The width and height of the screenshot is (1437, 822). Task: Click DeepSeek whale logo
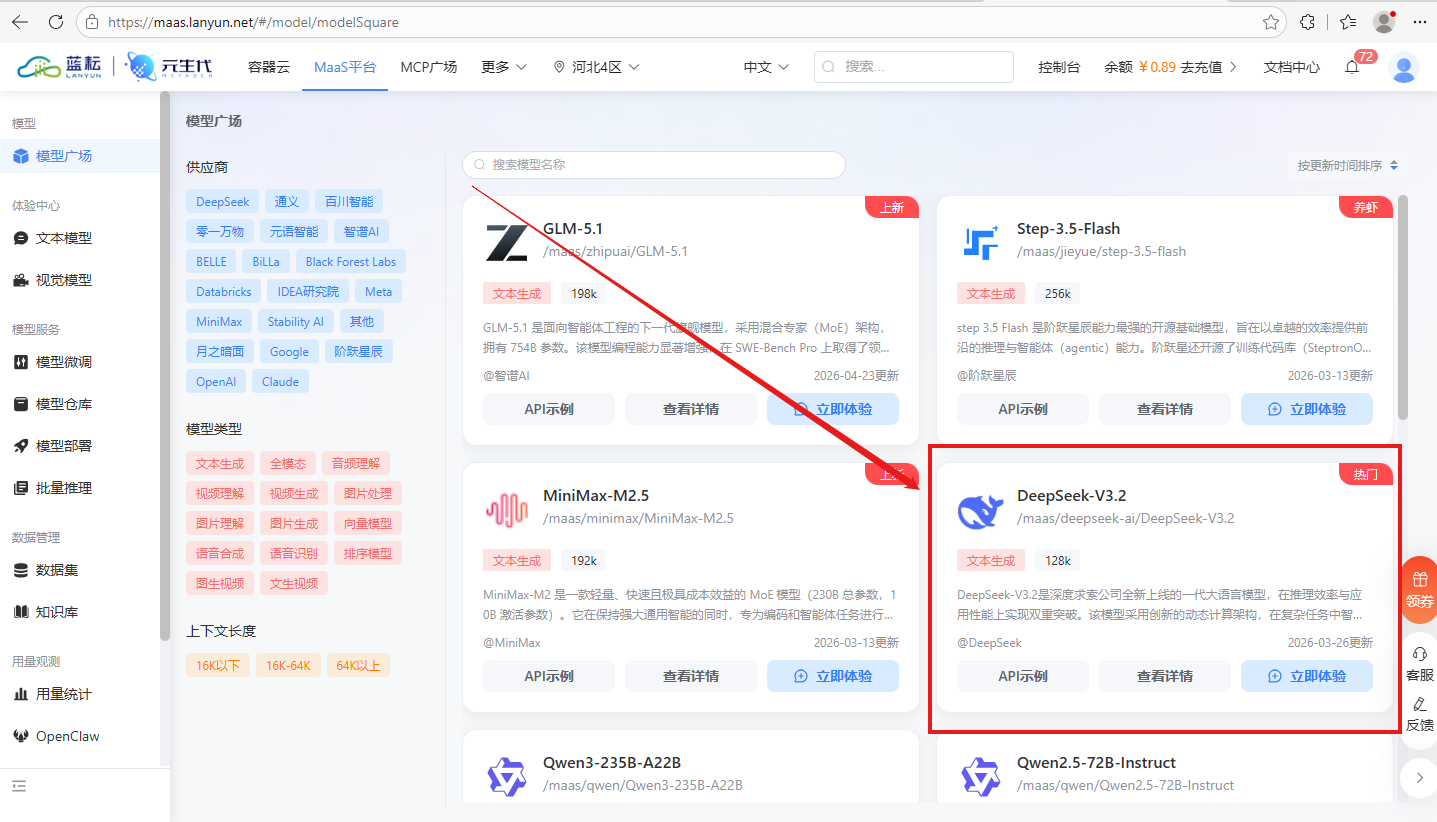(980, 510)
